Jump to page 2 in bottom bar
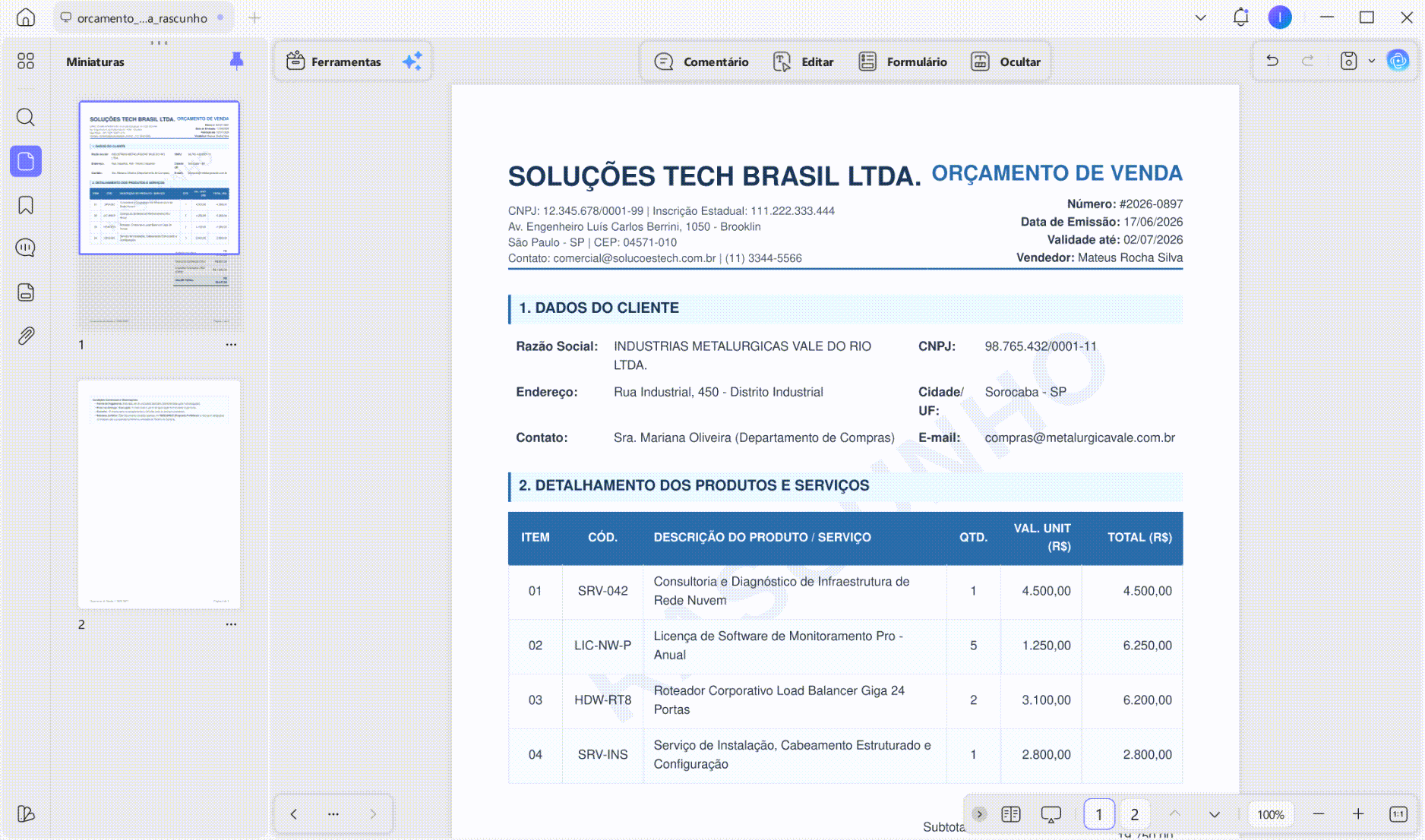This screenshot has width=1425, height=840. pyautogui.click(x=1135, y=814)
